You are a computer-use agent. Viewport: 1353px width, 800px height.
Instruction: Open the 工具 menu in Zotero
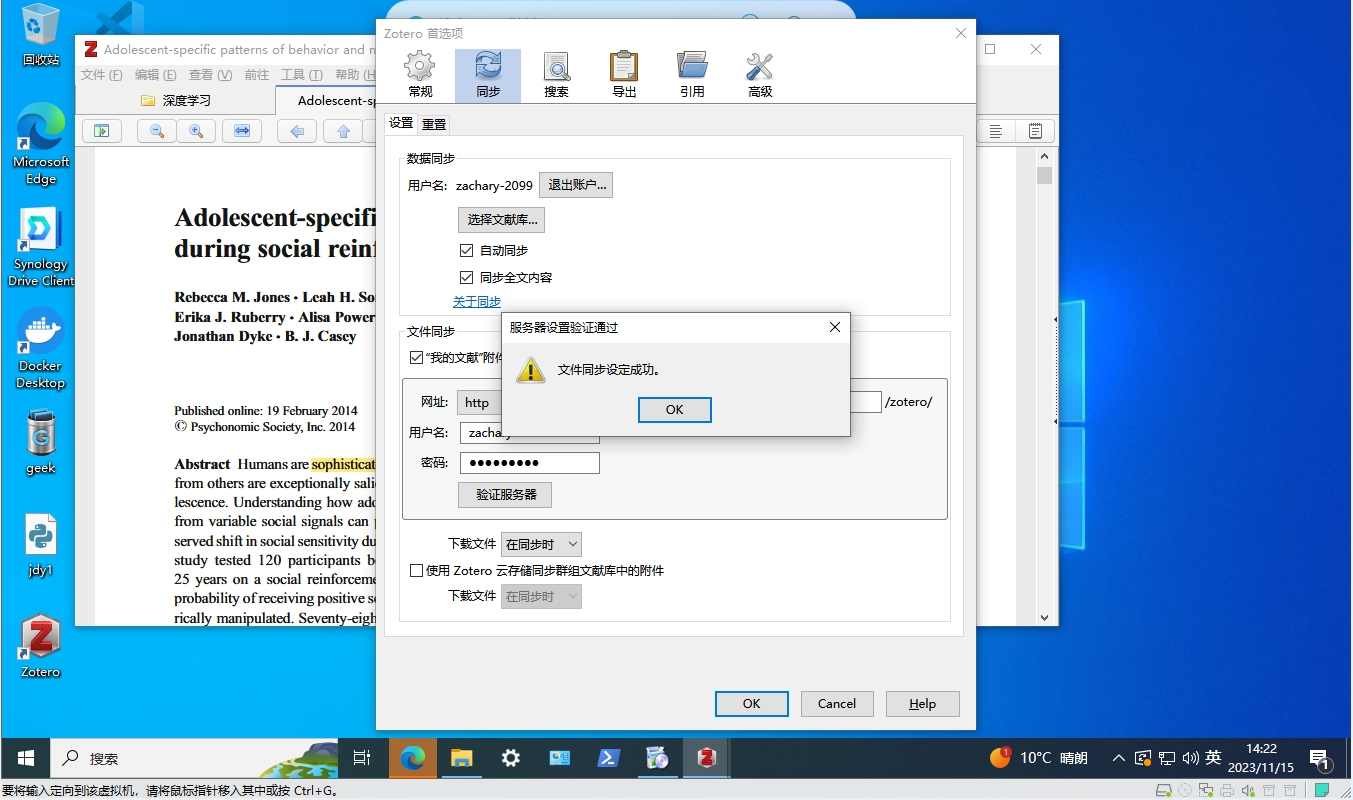click(300, 75)
